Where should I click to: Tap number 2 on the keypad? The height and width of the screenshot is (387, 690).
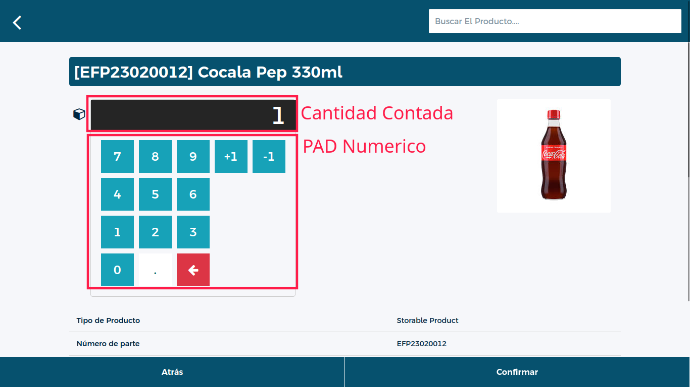(155, 232)
